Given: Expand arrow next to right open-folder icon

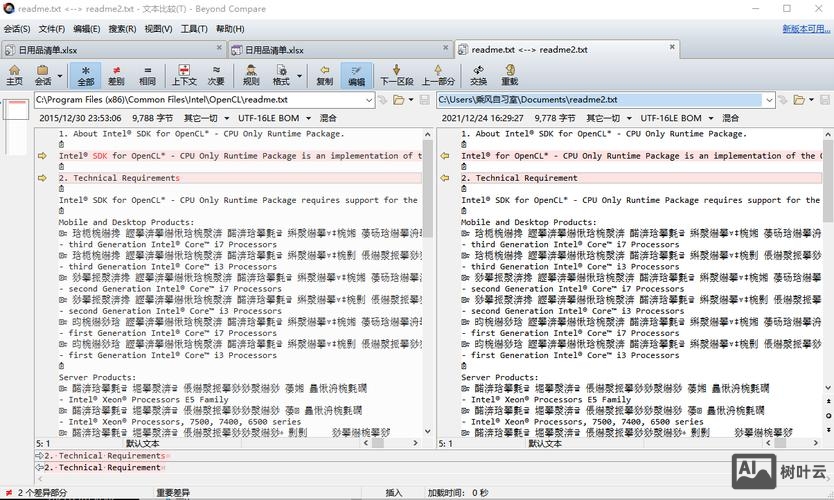Looking at the screenshot, I should (x=811, y=99).
